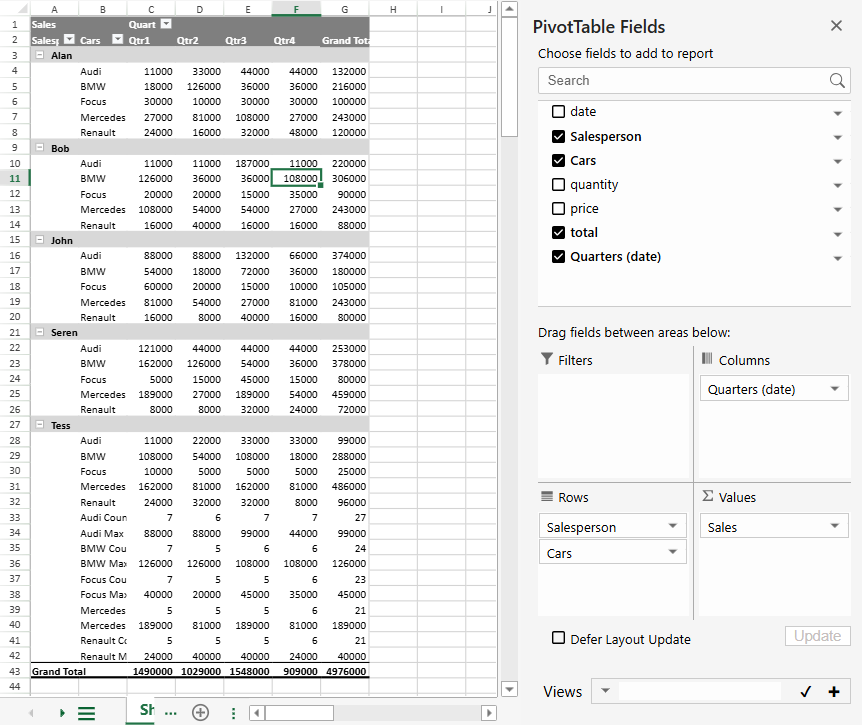Select column F header
The height and width of the screenshot is (725, 862).
tap(296, 9)
